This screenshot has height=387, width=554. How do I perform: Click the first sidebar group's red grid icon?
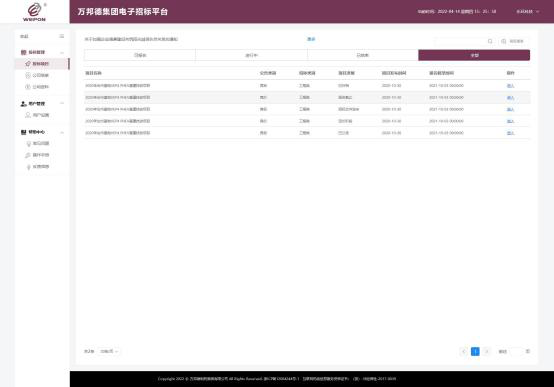pos(23,52)
